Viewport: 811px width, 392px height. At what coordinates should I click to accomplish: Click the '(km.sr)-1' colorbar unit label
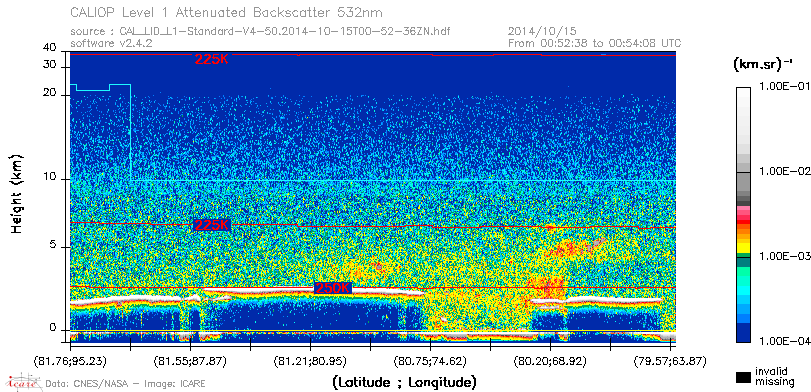point(763,65)
